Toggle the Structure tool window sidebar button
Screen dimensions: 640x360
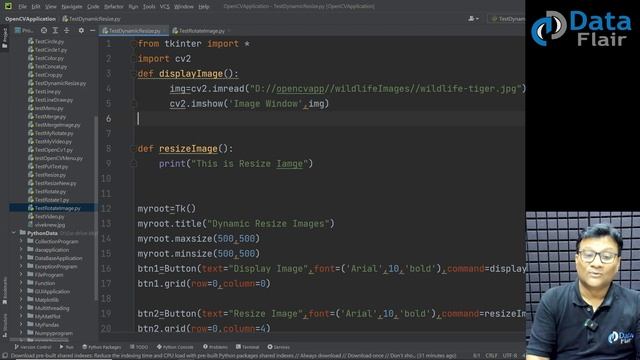(x=5, y=325)
